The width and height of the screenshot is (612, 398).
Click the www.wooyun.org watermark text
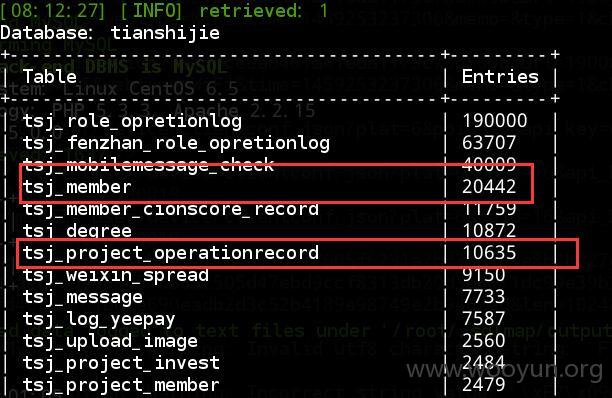(x=505, y=369)
